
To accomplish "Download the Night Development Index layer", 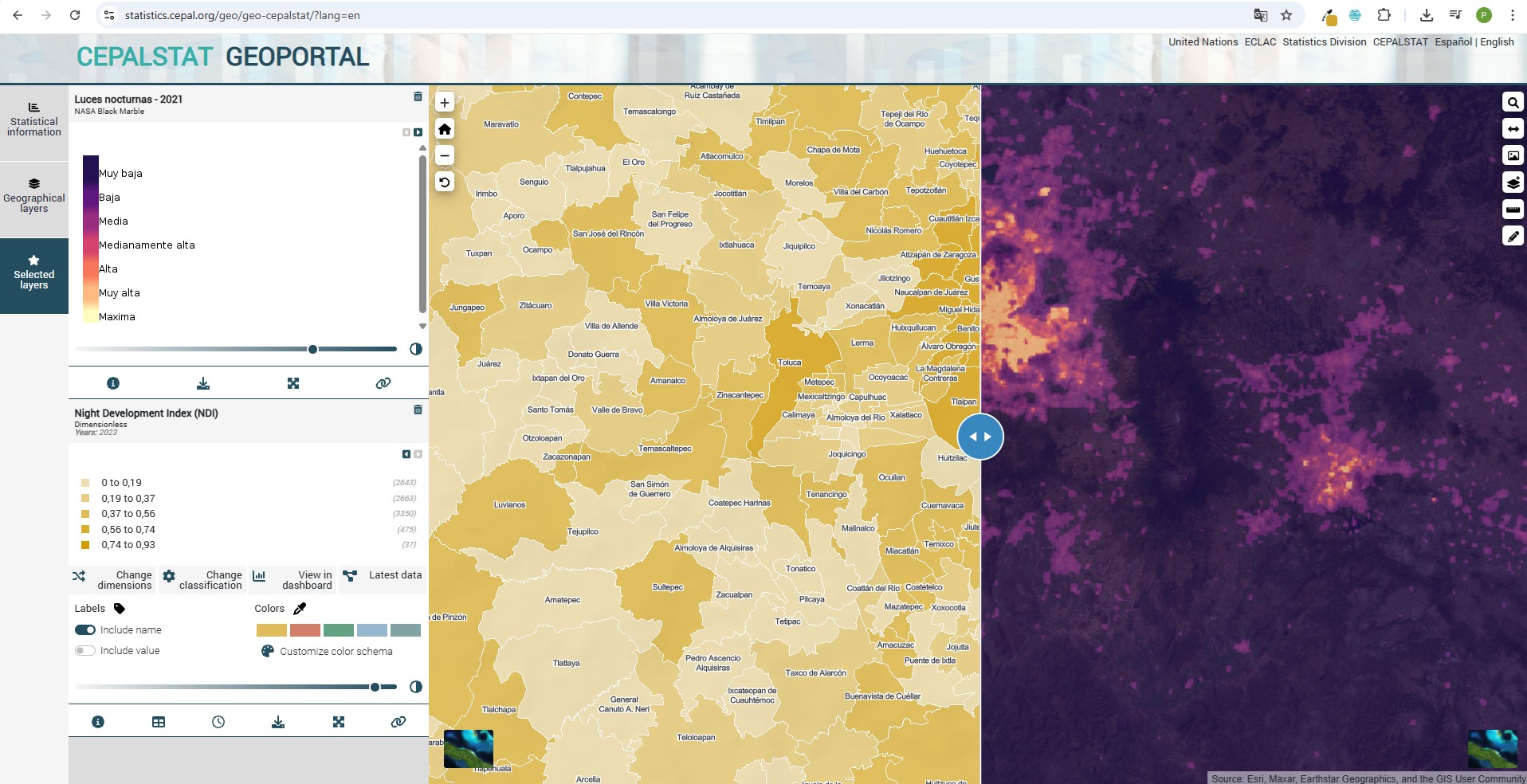I will tap(278, 722).
